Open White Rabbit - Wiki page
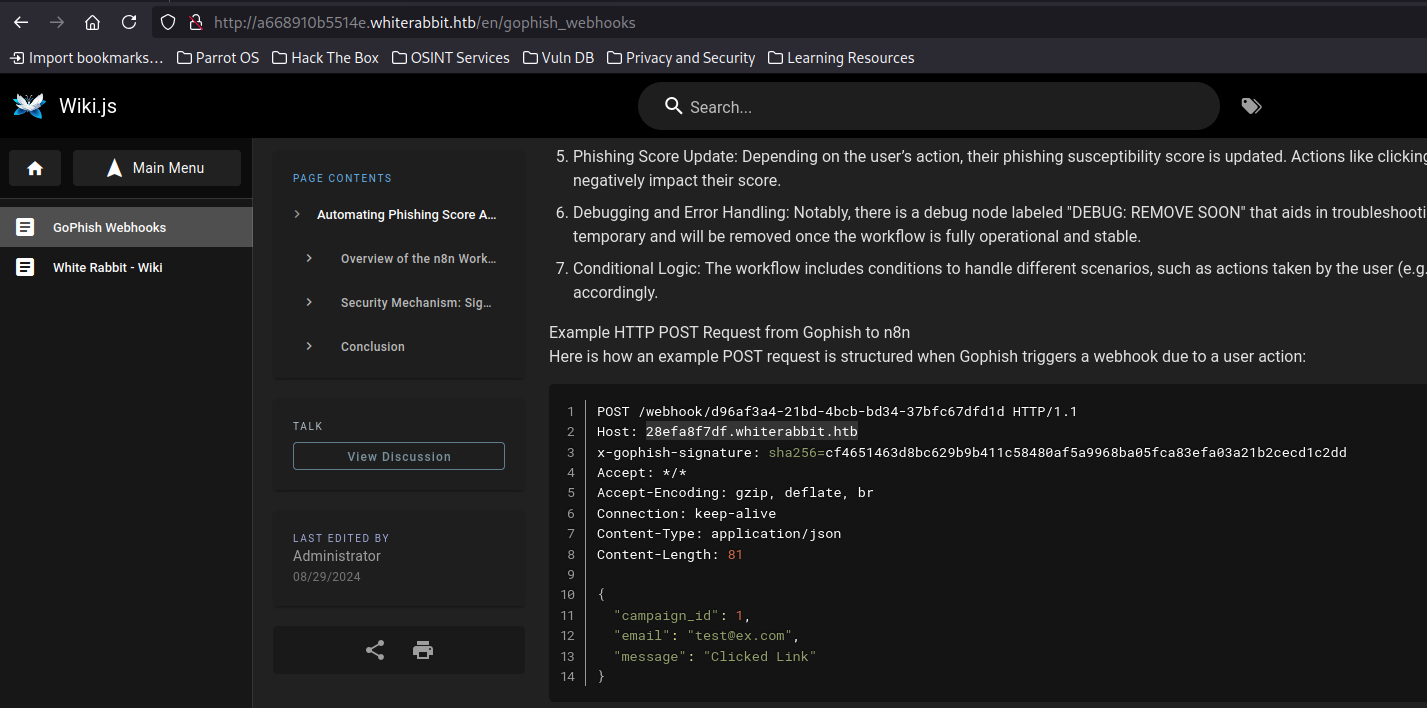The image size is (1427, 708). point(107,267)
